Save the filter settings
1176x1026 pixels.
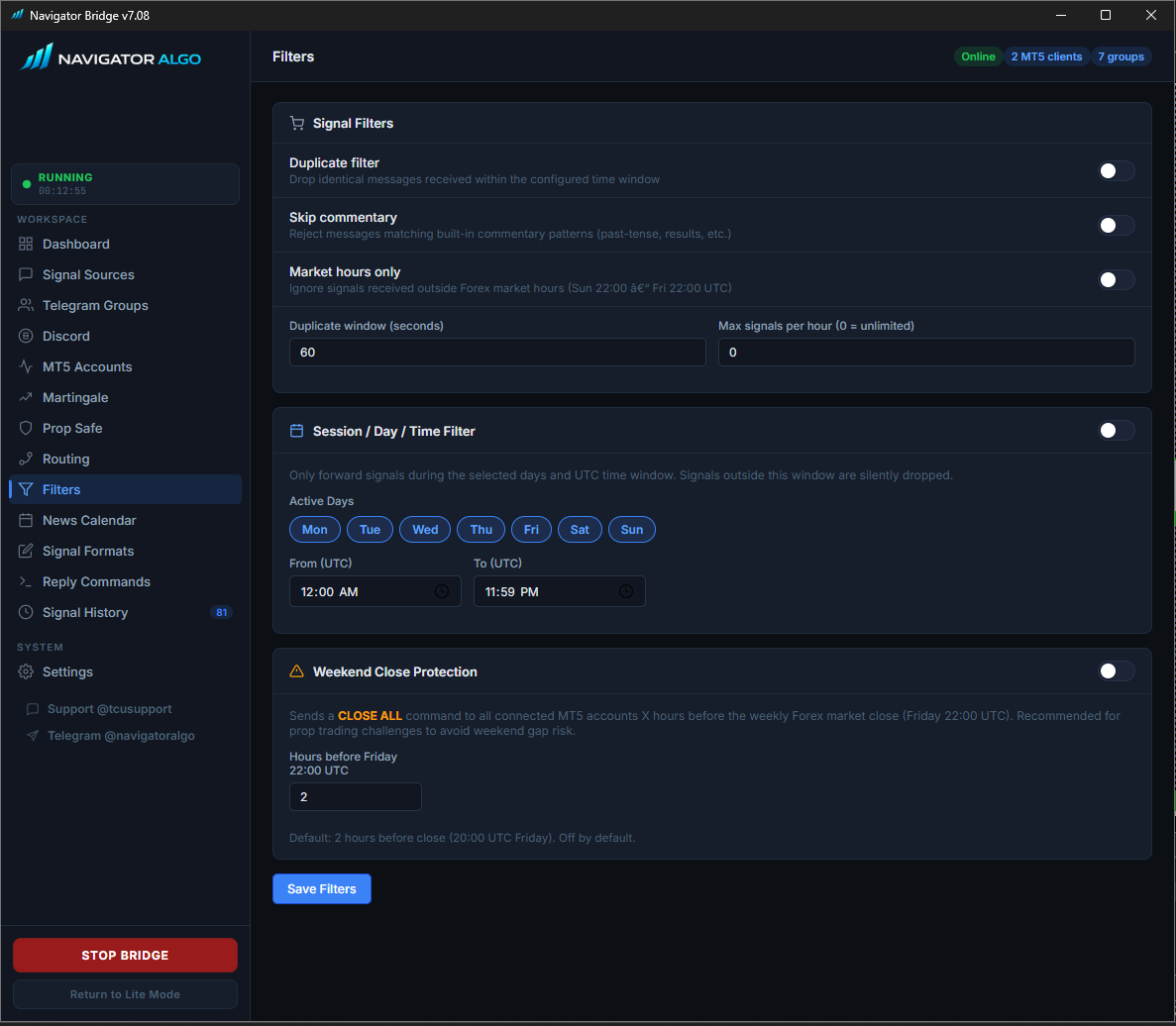(x=322, y=889)
